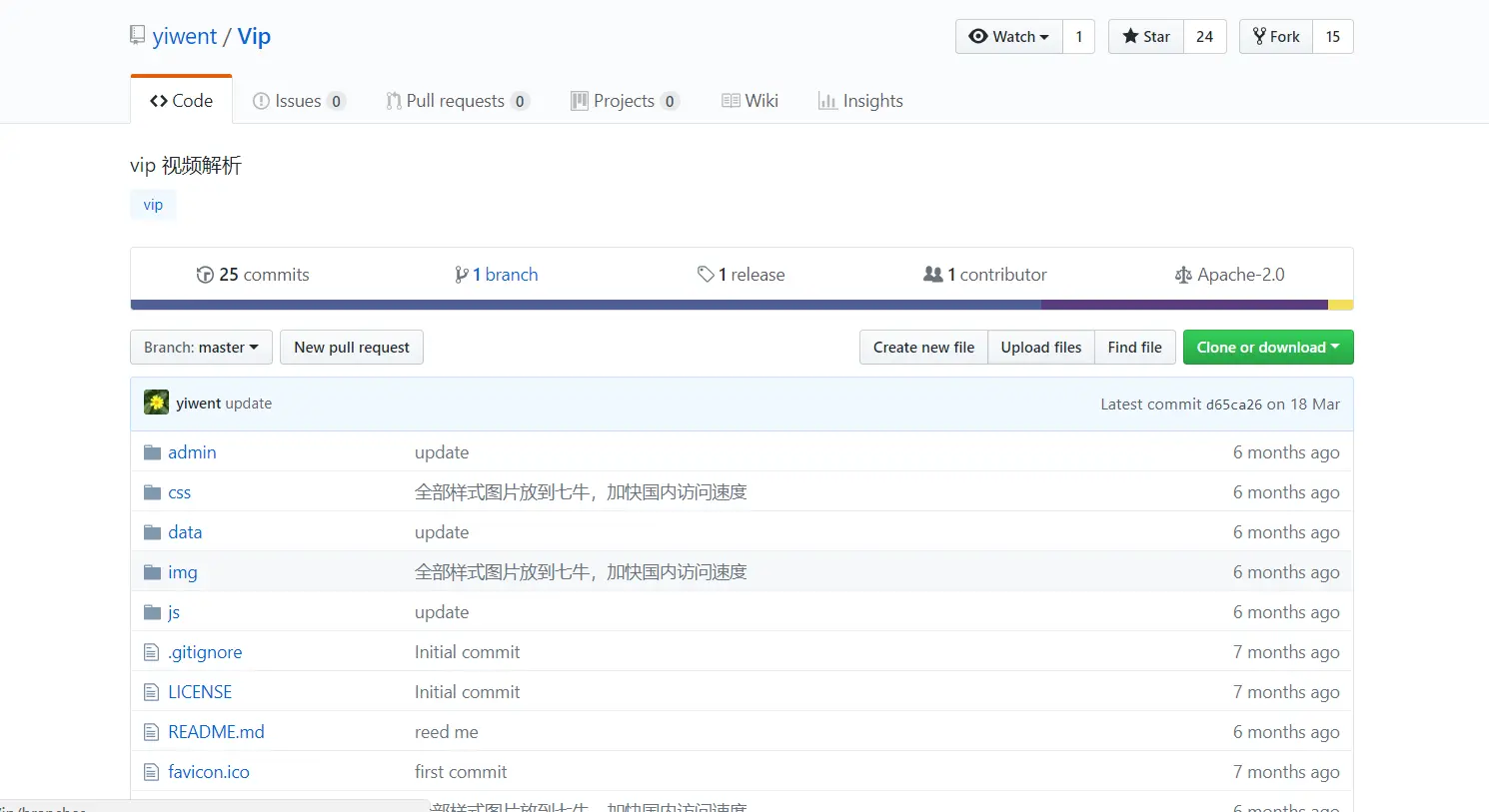This screenshot has width=1489, height=812.
Task: Click the yellow segment of language bar
Action: click(x=1341, y=305)
